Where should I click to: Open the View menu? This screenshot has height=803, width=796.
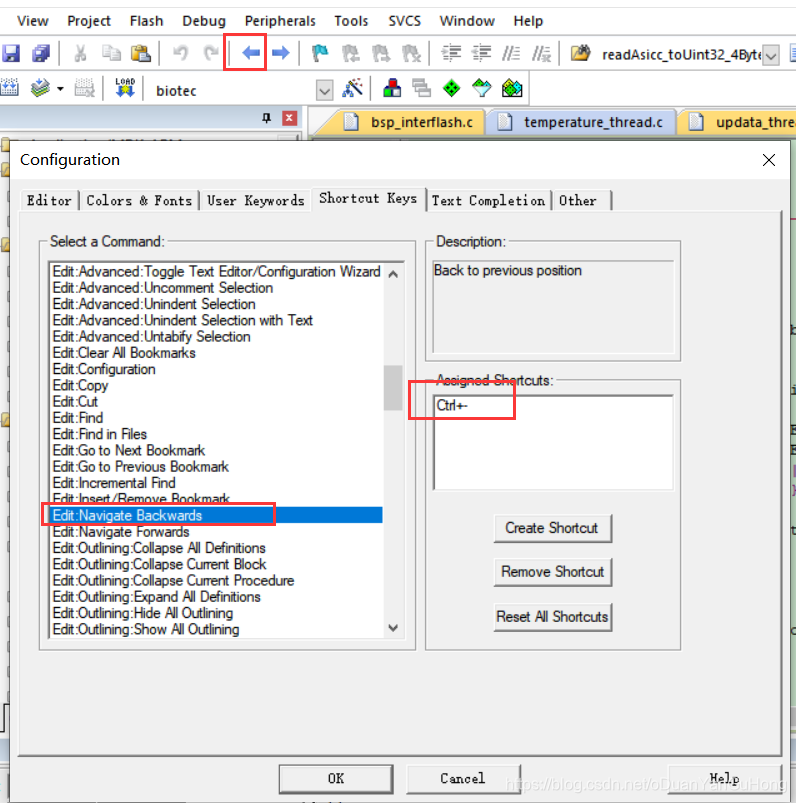coord(33,21)
